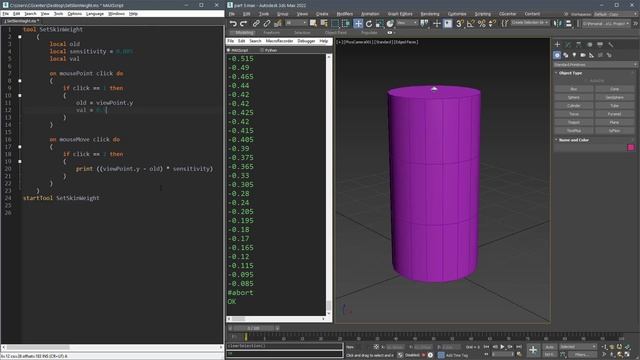
Task: Click the Plane primitive button
Action: [x=614, y=122]
